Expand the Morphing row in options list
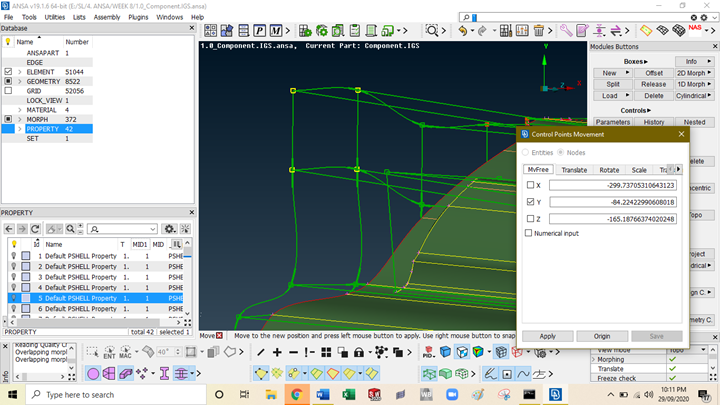 coord(593,360)
